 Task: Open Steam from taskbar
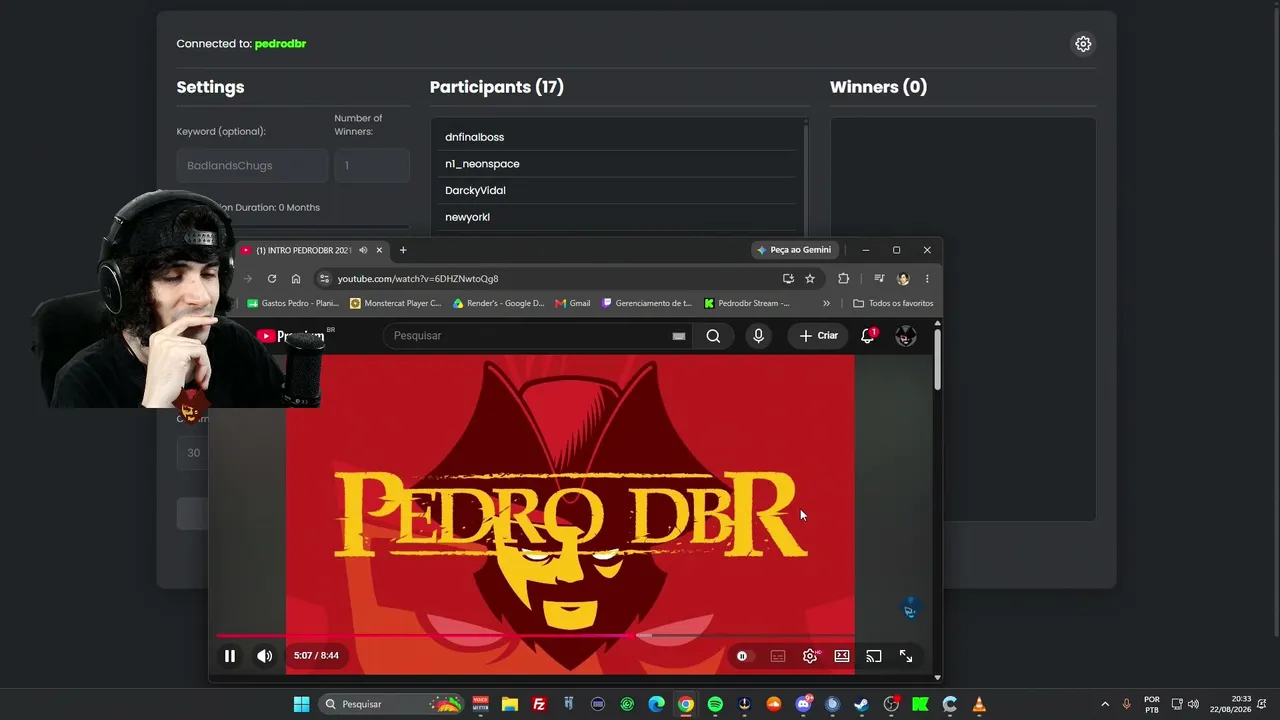[x=861, y=704]
